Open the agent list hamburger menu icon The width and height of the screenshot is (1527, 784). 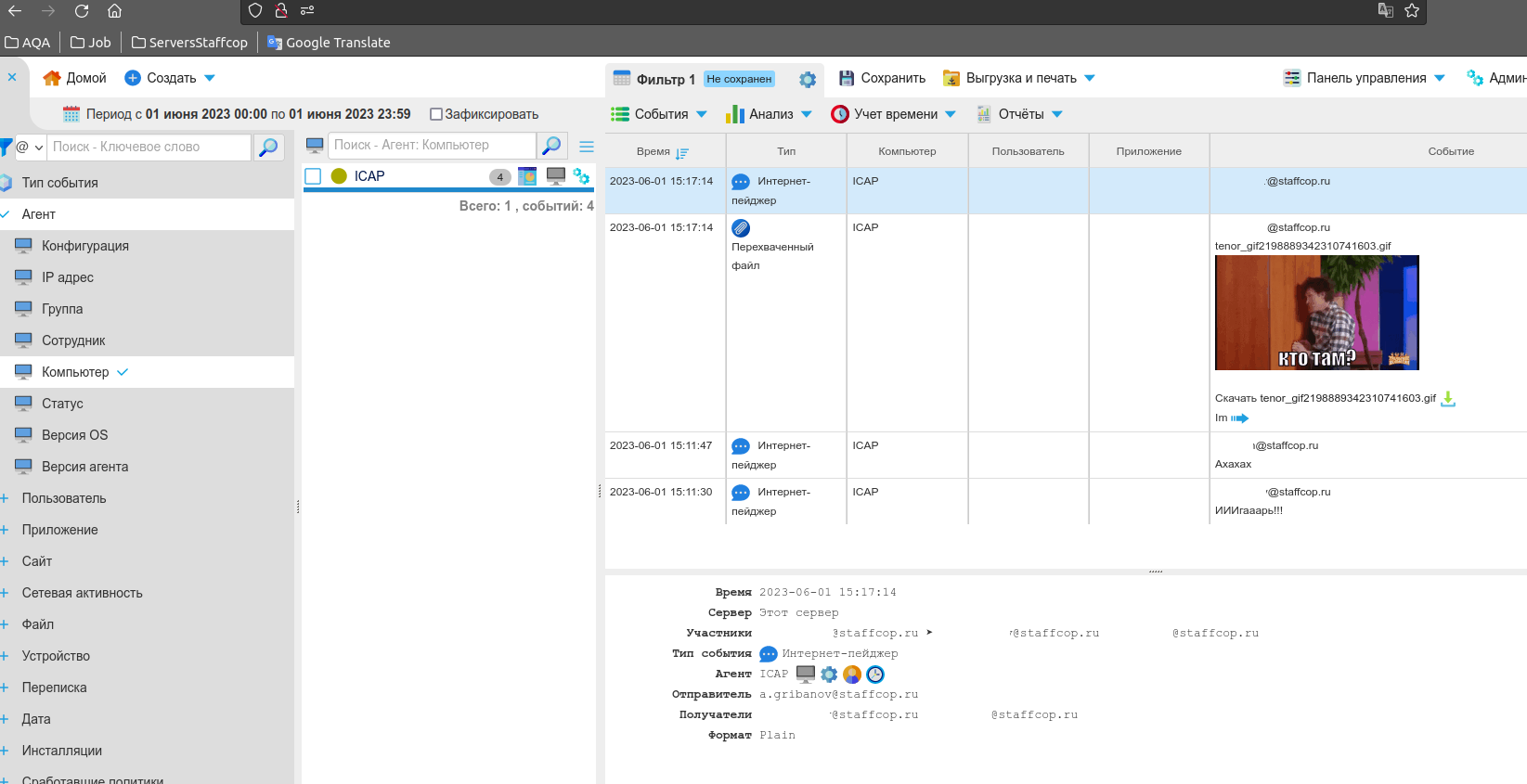pyautogui.click(x=587, y=147)
